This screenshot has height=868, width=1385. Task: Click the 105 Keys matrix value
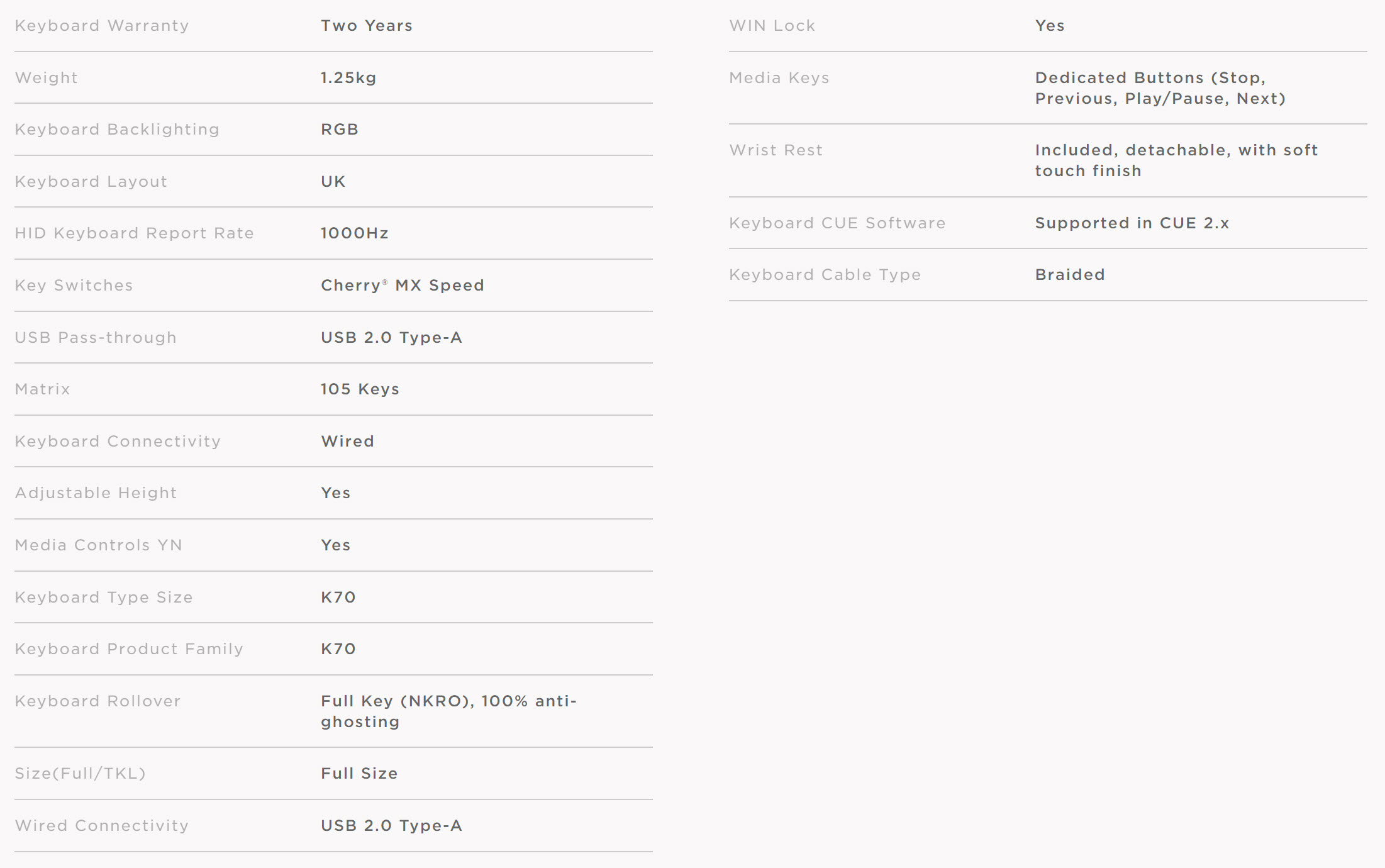[x=360, y=389]
